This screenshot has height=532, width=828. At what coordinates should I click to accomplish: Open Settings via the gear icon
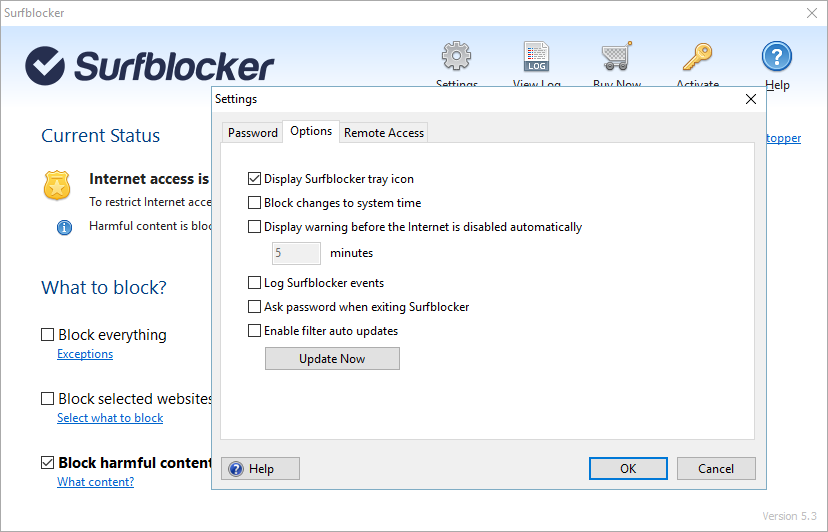(x=457, y=56)
